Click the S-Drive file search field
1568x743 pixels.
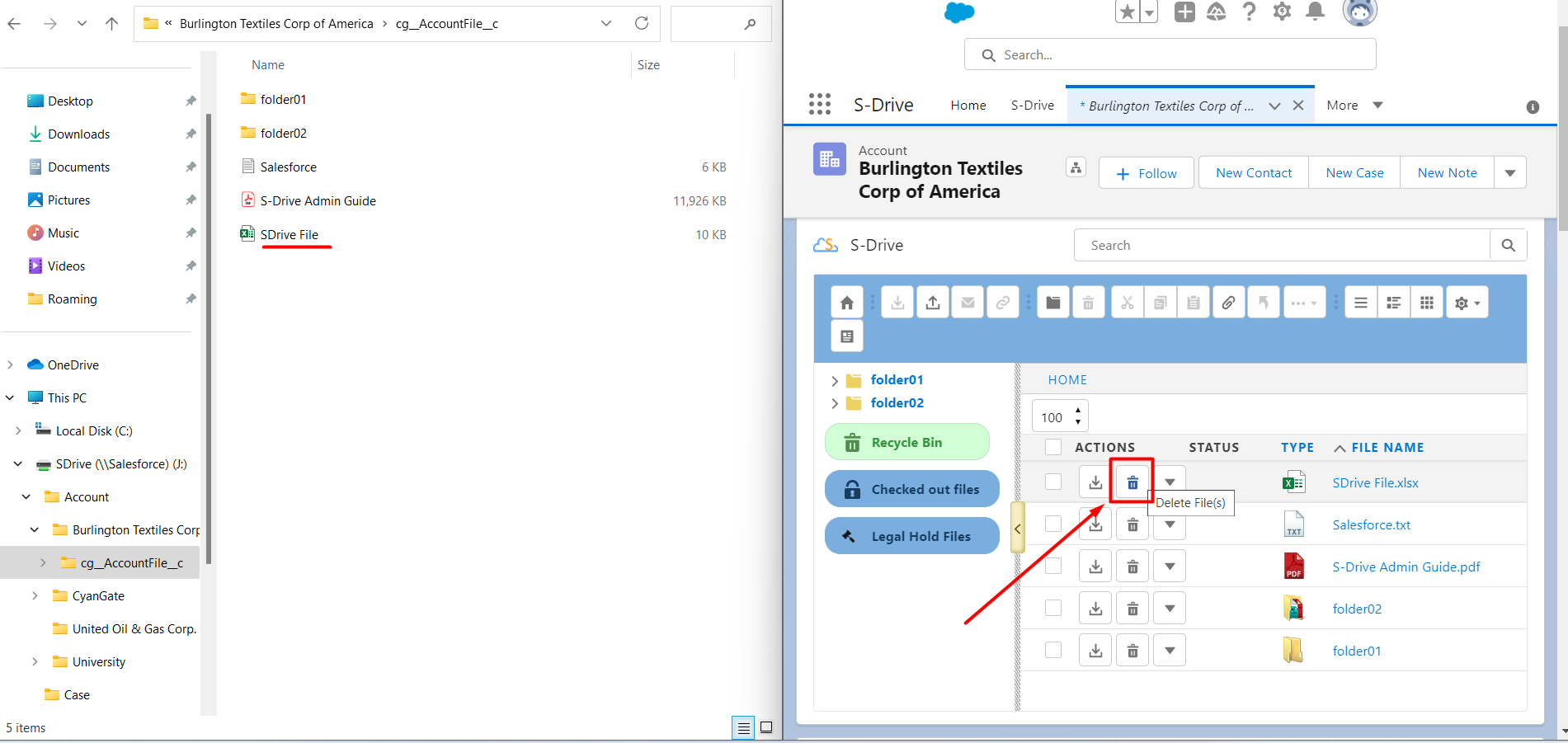click(x=1281, y=246)
